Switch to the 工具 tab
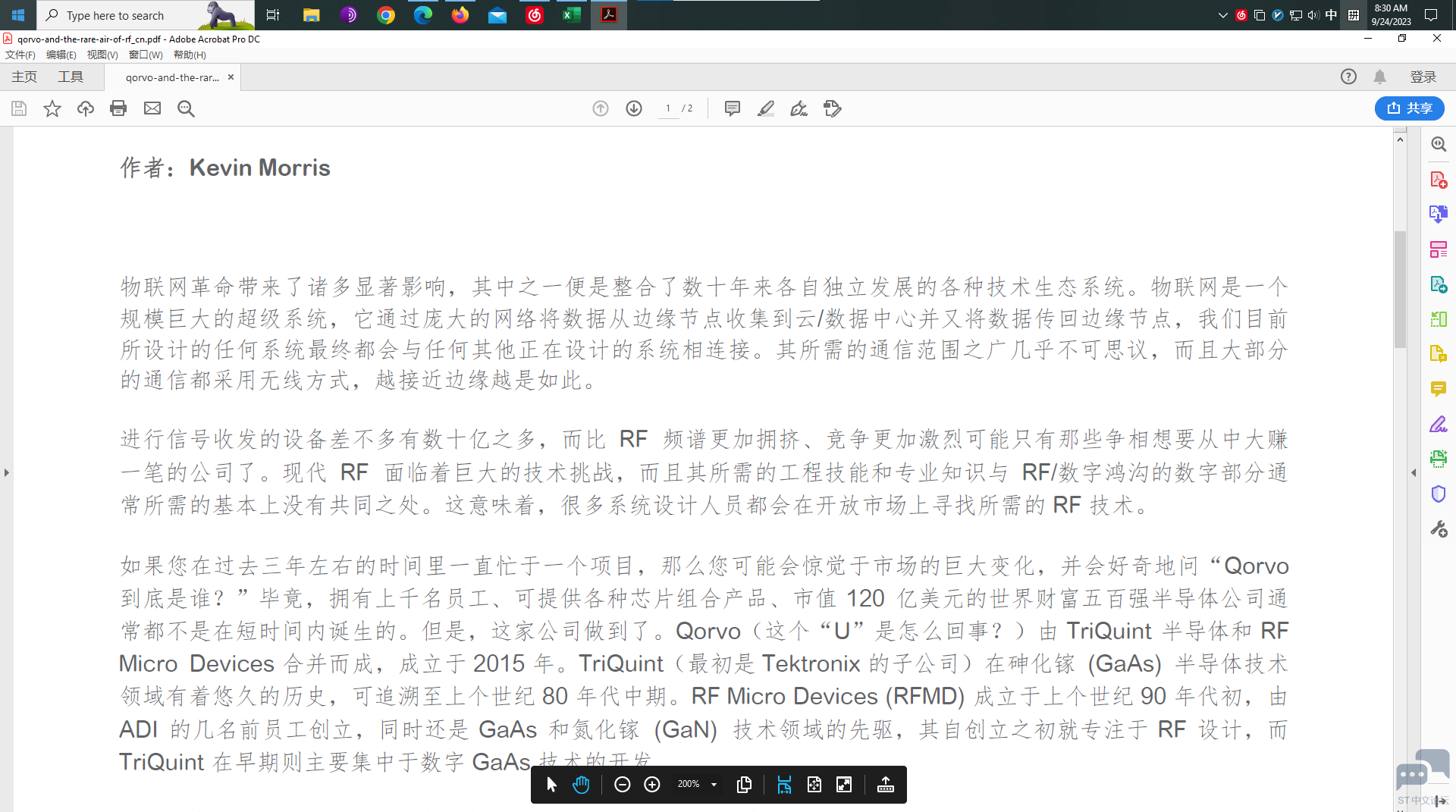The width and height of the screenshot is (1456, 812). (x=71, y=77)
